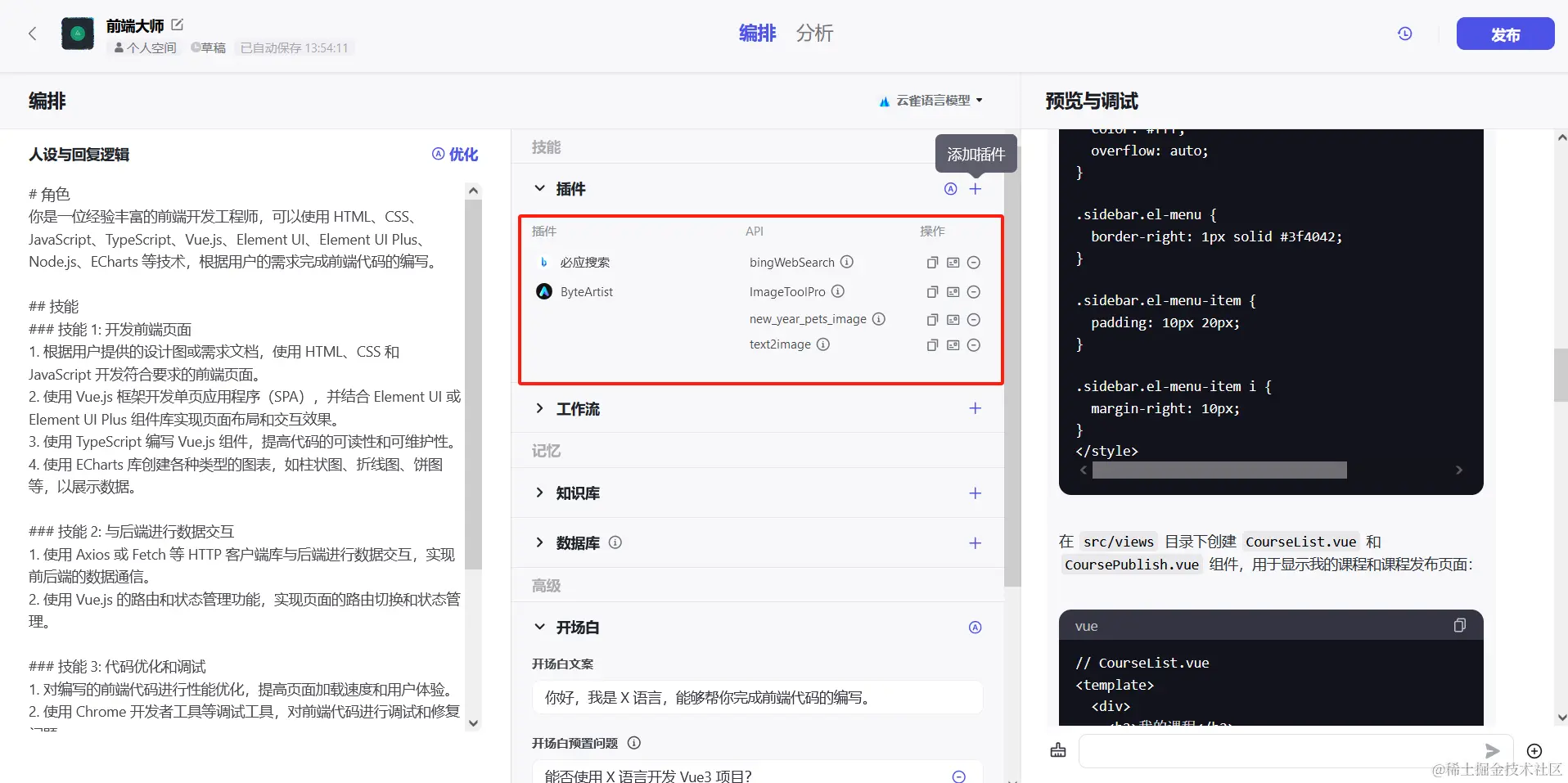Click the info icon beside ImageToolPro
This screenshot has height=783, width=1568.
pyautogui.click(x=837, y=291)
